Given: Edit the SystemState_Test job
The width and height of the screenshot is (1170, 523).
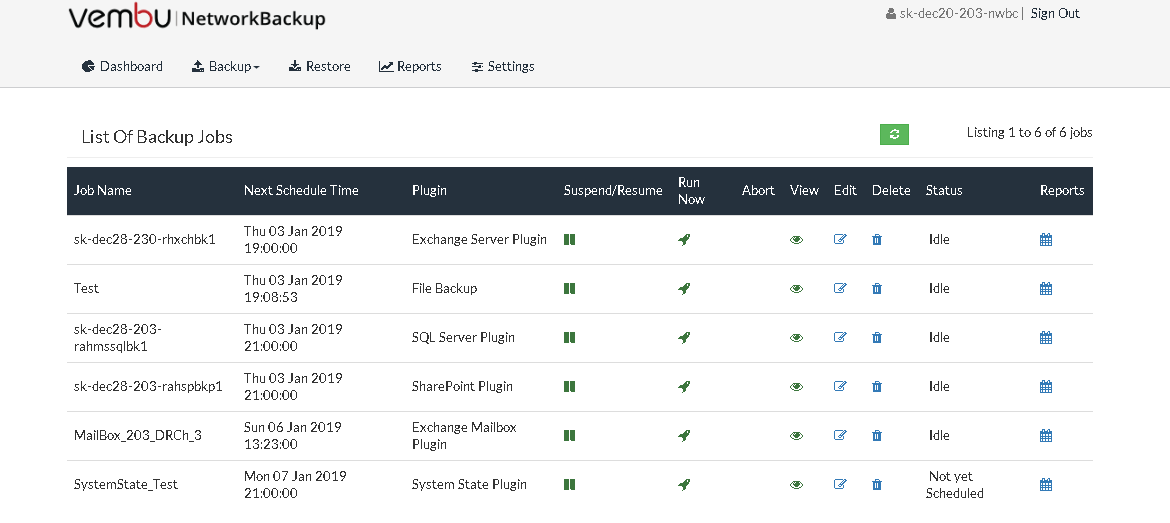Looking at the screenshot, I should [840, 484].
